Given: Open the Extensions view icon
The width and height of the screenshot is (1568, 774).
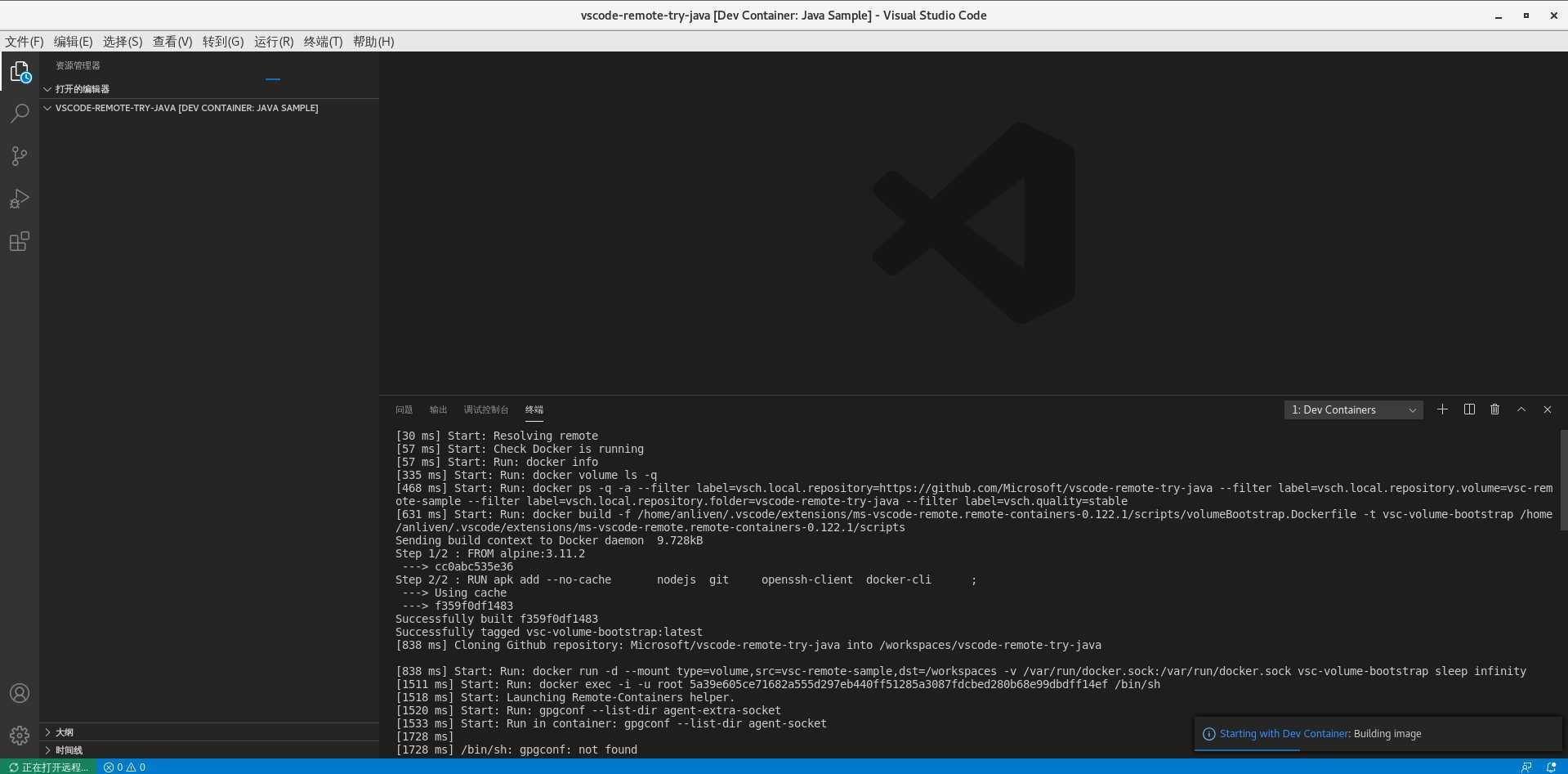Looking at the screenshot, I should pos(20,241).
